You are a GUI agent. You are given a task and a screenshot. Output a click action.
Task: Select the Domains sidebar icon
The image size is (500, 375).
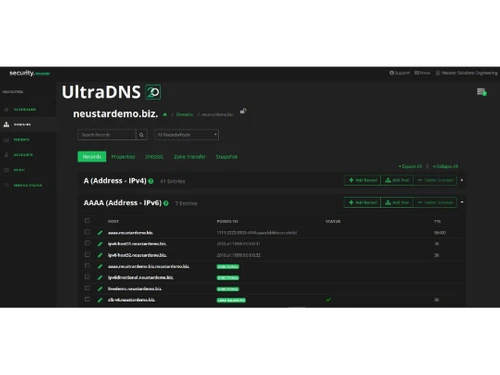click(6, 124)
